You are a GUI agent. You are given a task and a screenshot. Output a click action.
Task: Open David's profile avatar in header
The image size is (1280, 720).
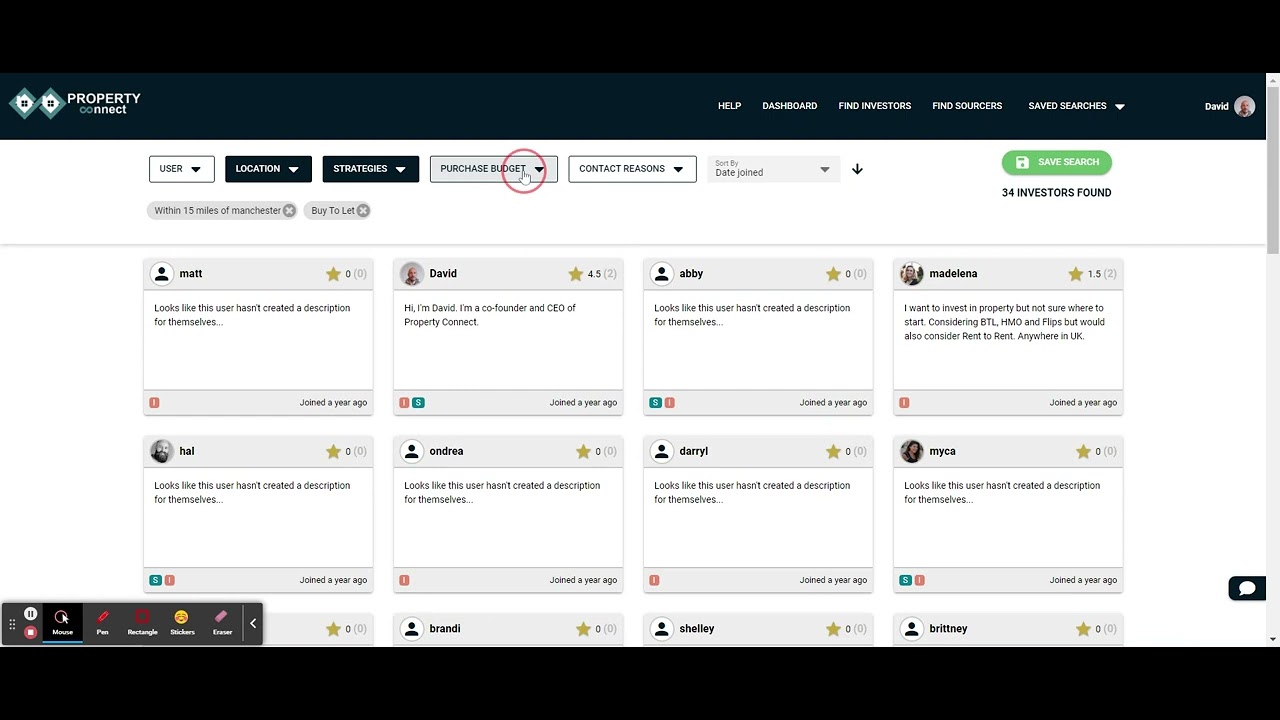(x=1244, y=106)
